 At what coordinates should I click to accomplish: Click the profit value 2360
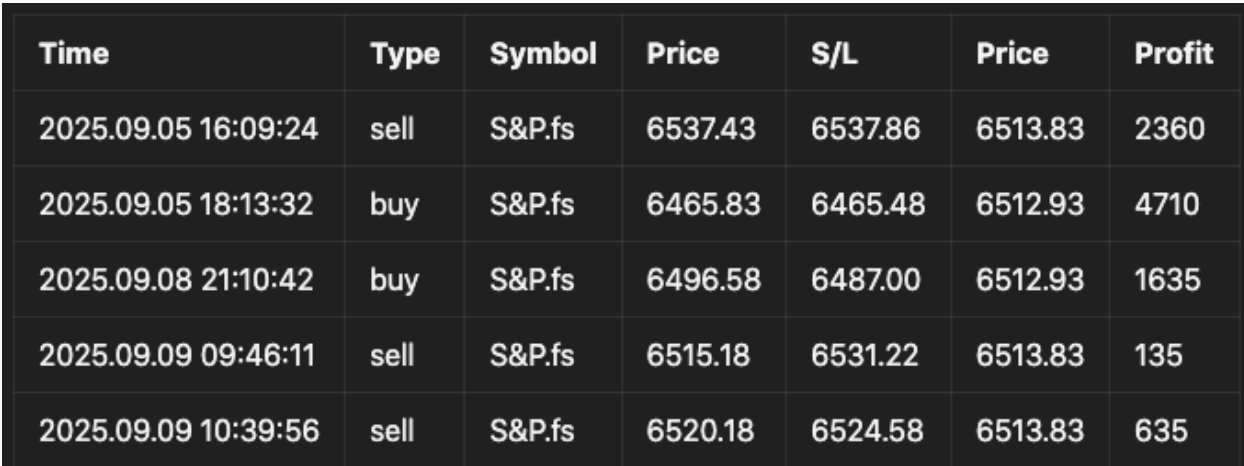click(x=1169, y=131)
